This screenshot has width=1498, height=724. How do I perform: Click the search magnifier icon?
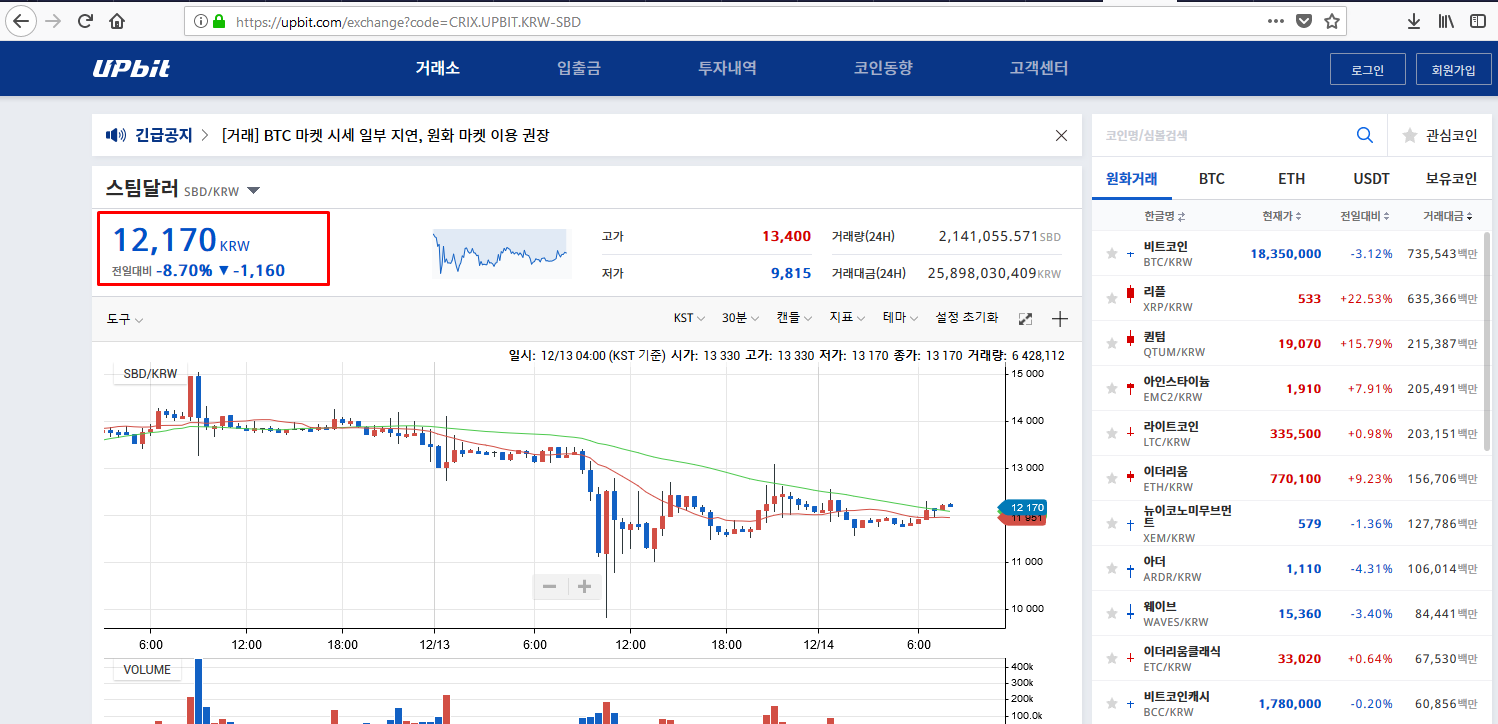click(1364, 135)
